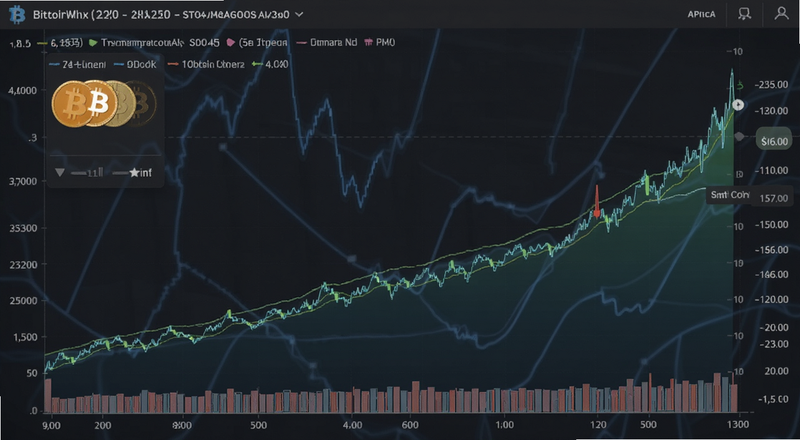Click the 1:00 bottom axis label
The height and width of the screenshot is (440, 800).
(505, 425)
